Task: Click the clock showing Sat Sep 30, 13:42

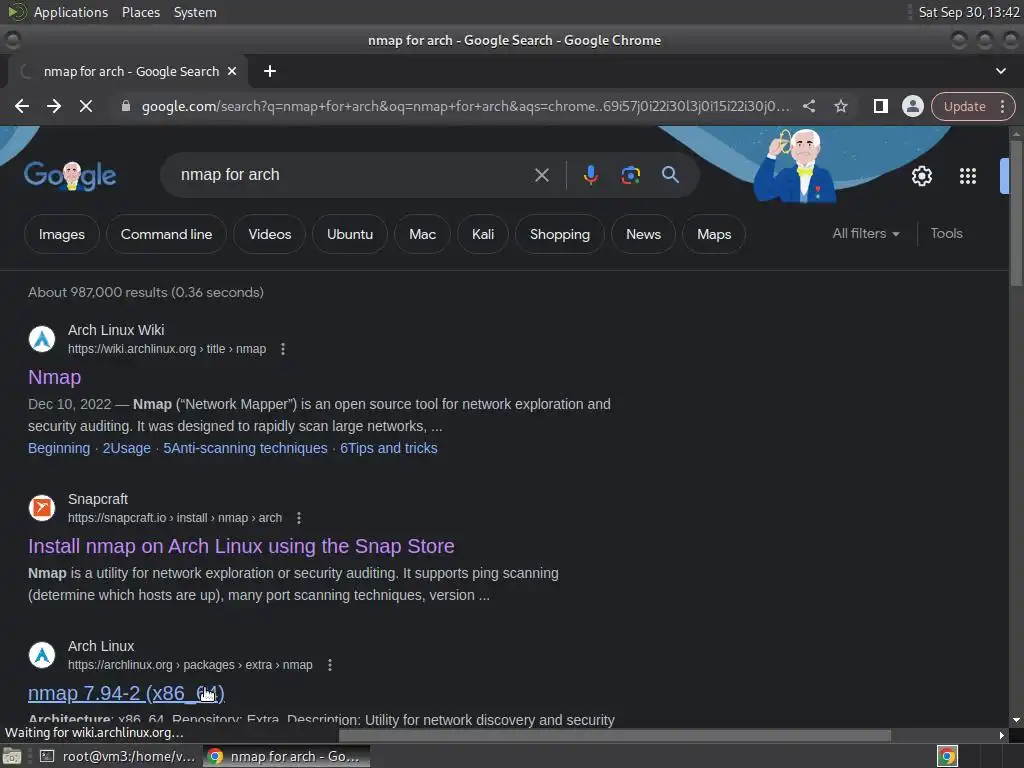Action: coord(968,12)
